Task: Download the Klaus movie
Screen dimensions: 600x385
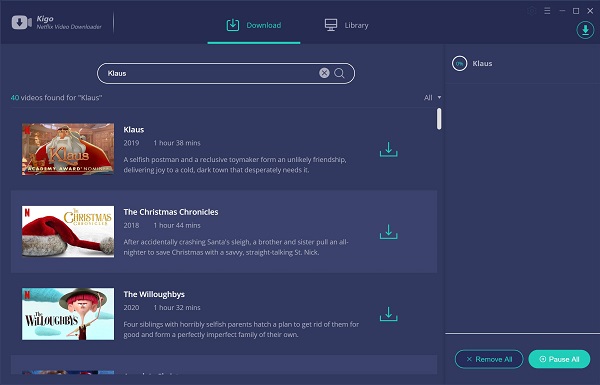Action: [x=388, y=150]
